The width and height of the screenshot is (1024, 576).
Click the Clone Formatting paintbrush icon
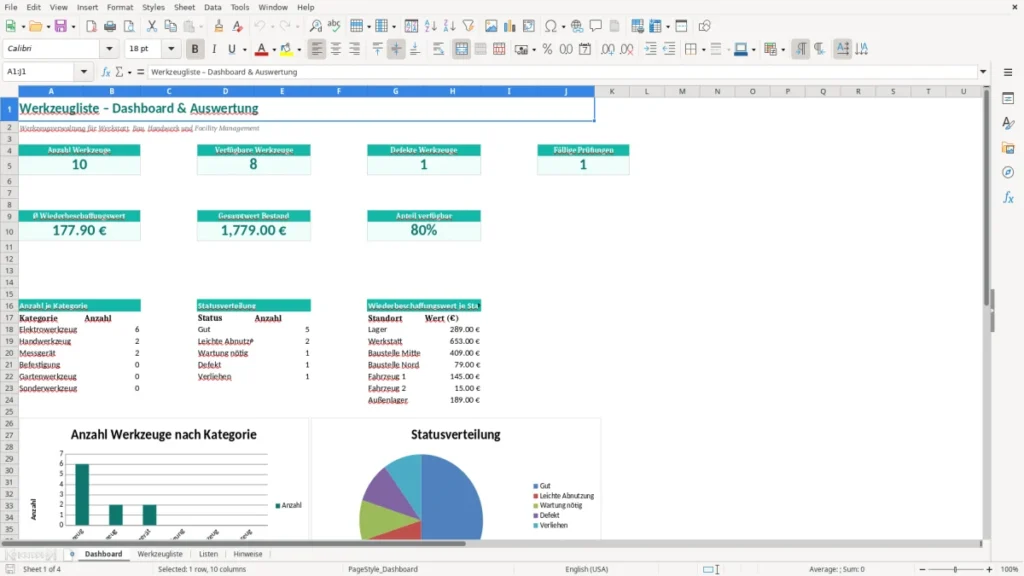point(219,26)
